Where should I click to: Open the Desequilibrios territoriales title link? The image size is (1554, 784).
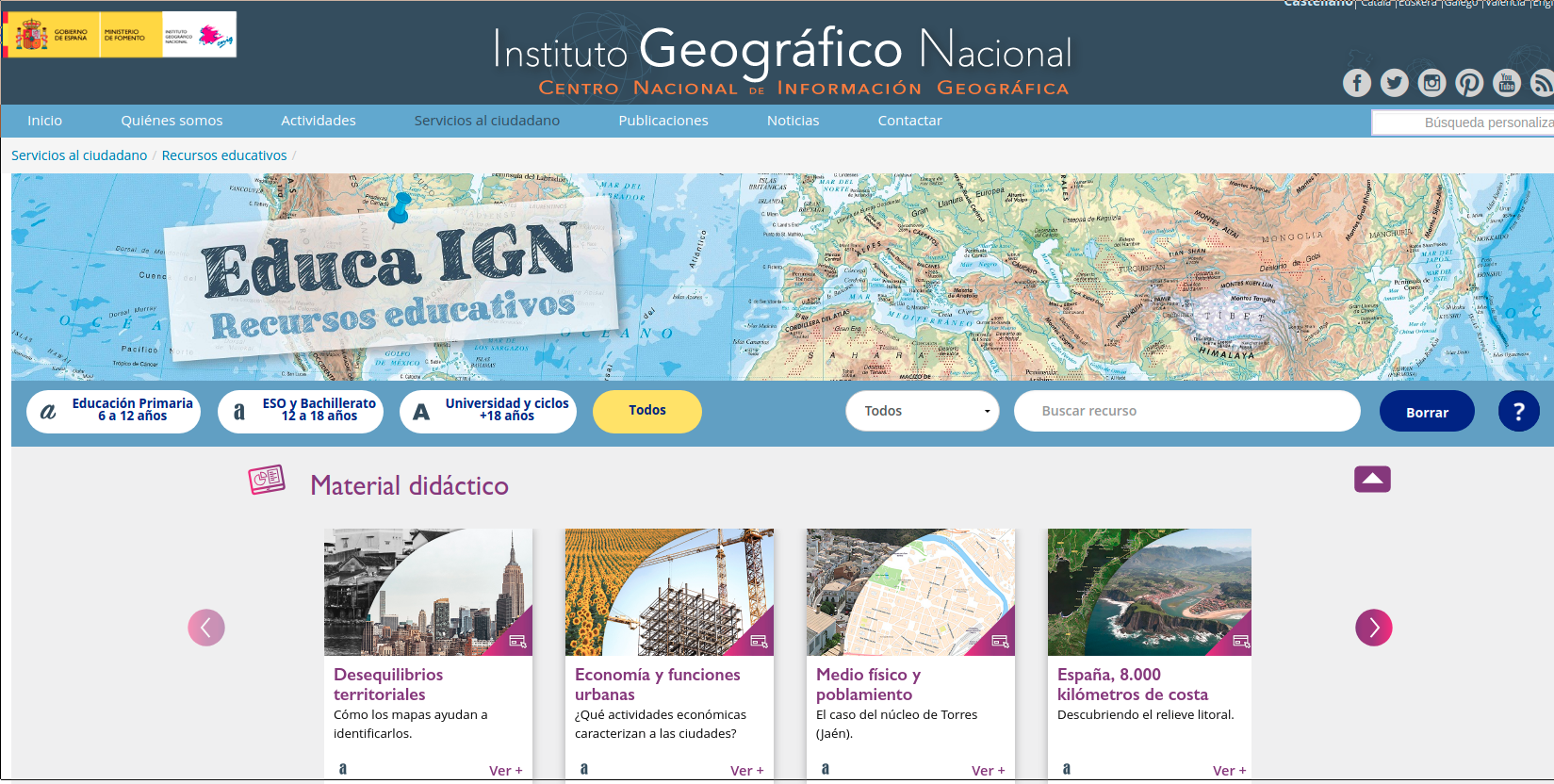[388, 684]
